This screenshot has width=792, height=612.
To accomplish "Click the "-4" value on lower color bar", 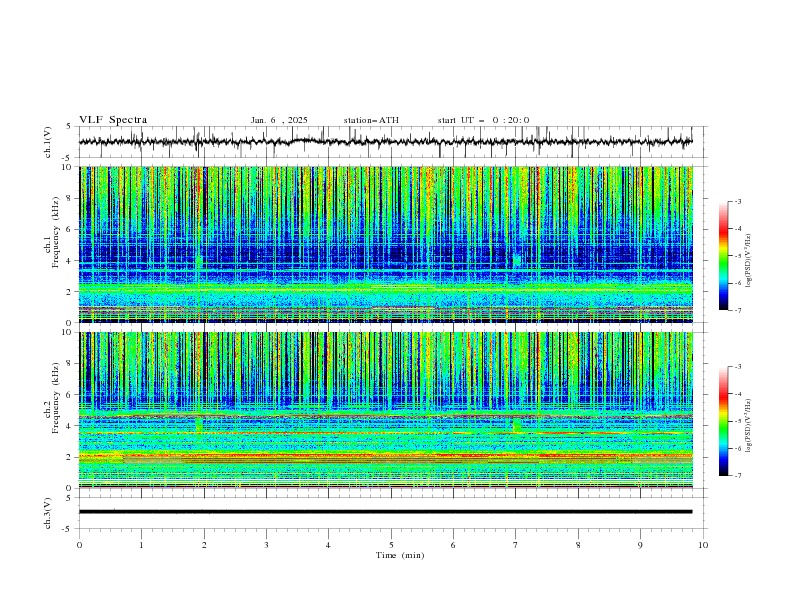I will click(737, 394).
